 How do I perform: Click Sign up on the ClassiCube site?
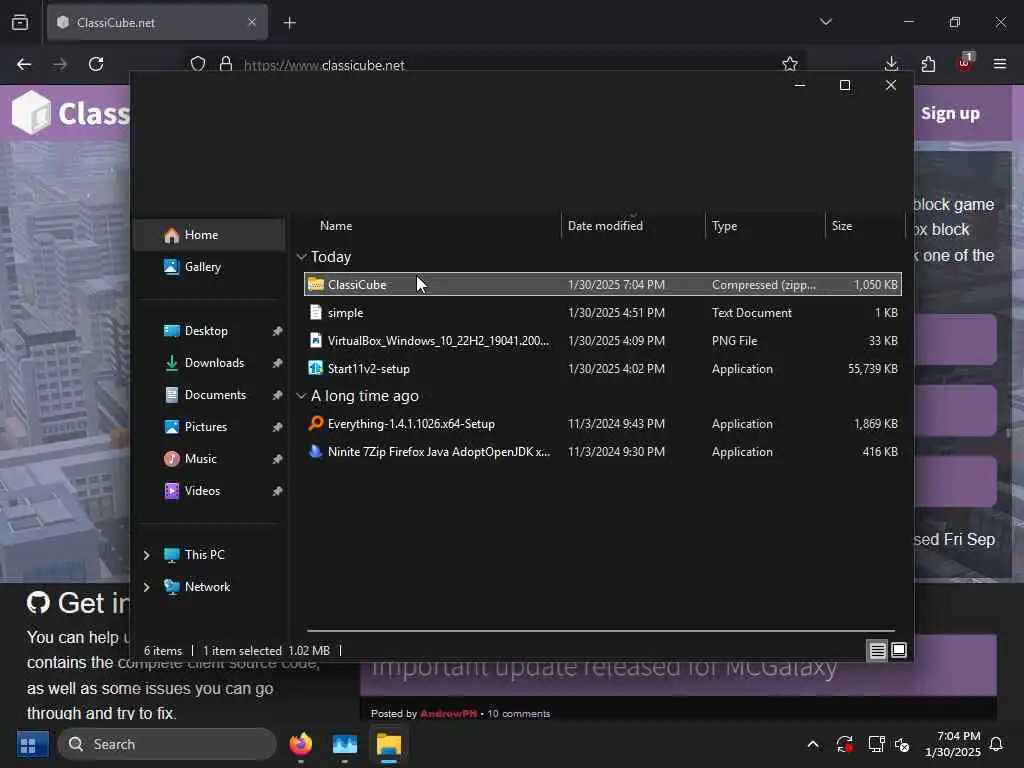click(x=950, y=113)
